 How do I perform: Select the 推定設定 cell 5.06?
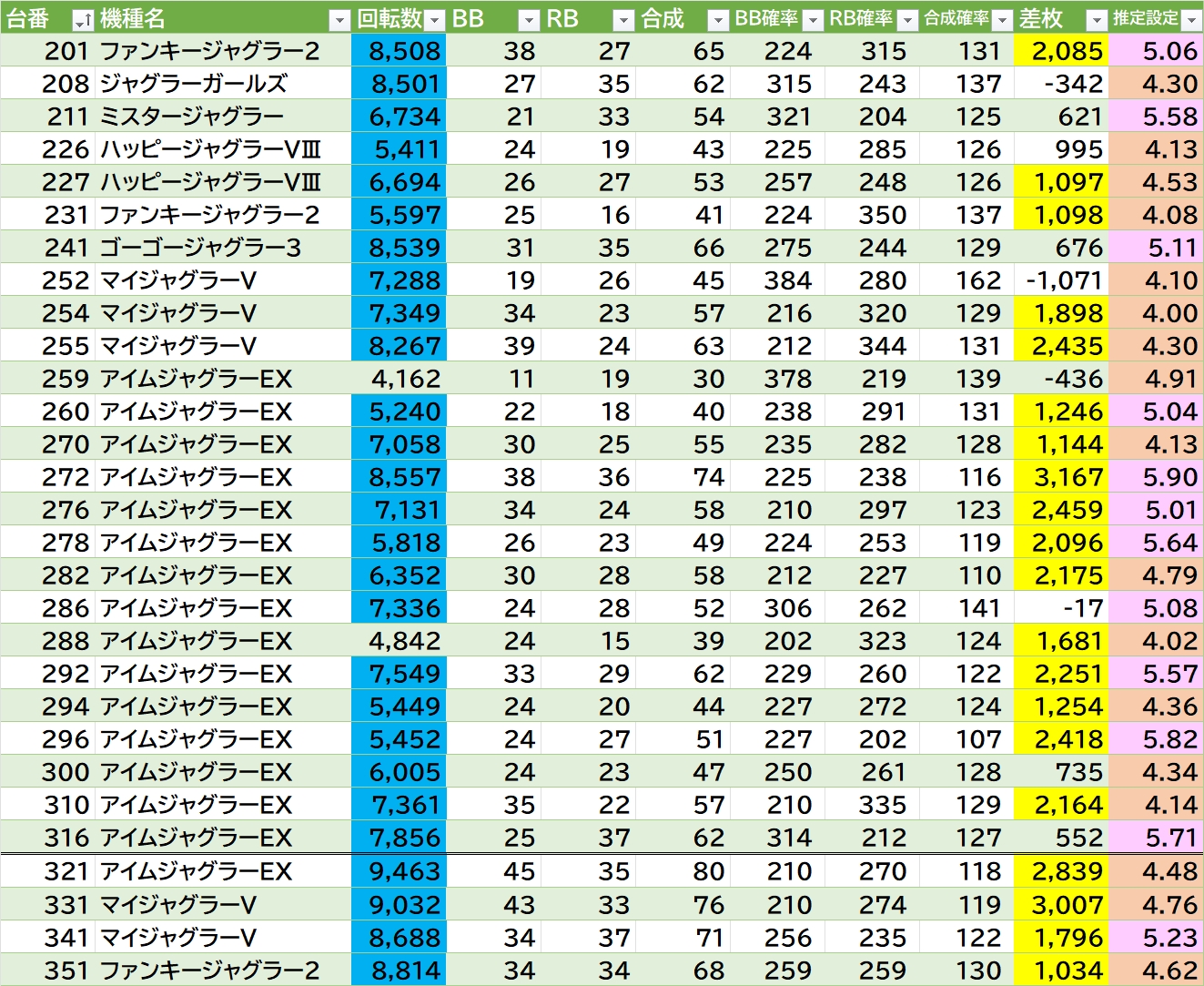tap(1156, 51)
